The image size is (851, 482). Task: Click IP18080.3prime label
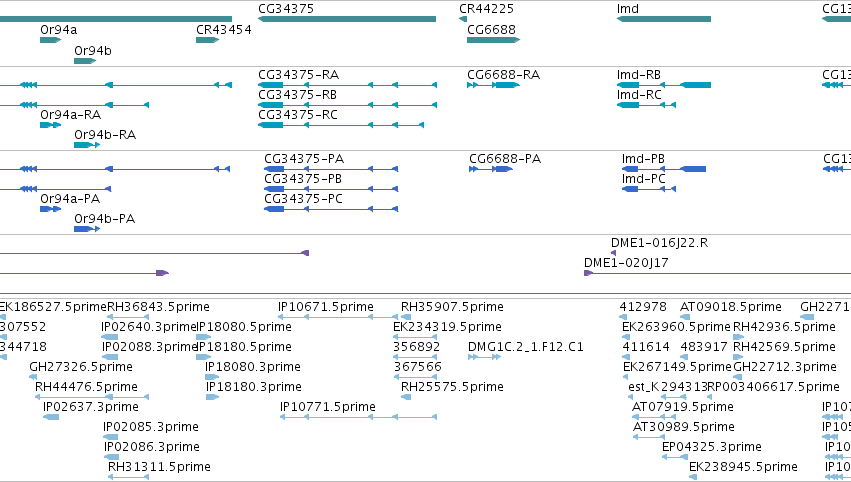pos(253,367)
